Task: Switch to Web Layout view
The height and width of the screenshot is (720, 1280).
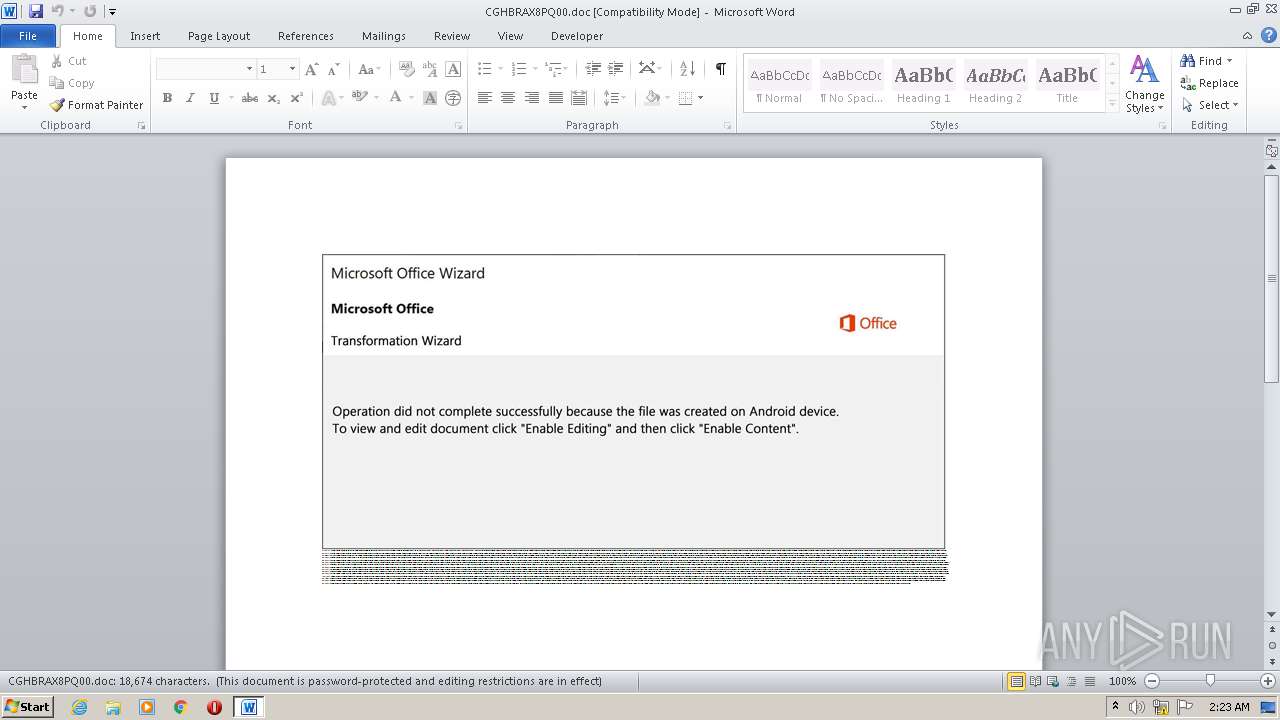Action: click(x=1053, y=681)
